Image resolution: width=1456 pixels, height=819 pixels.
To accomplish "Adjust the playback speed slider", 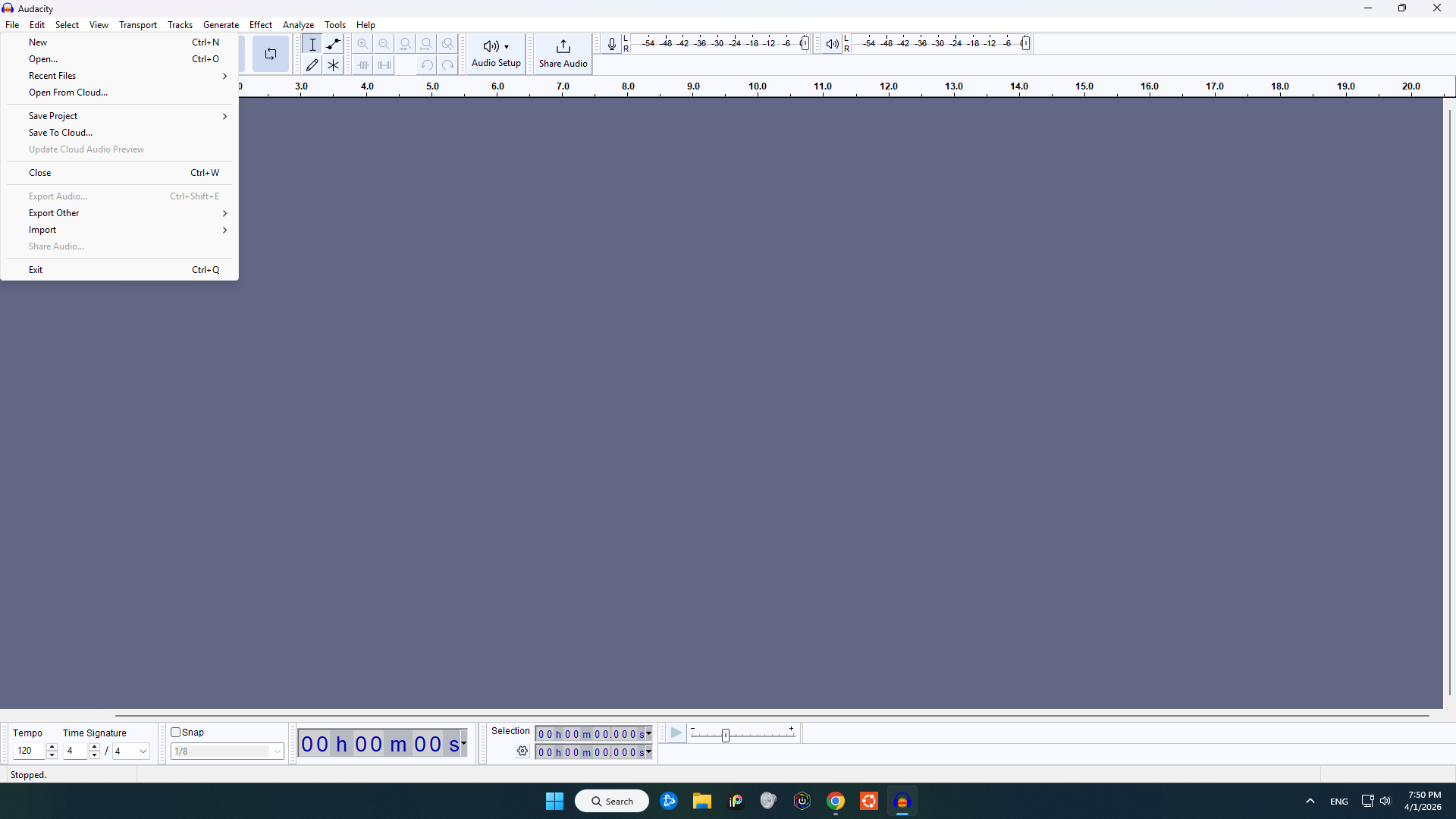I will tap(725, 734).
